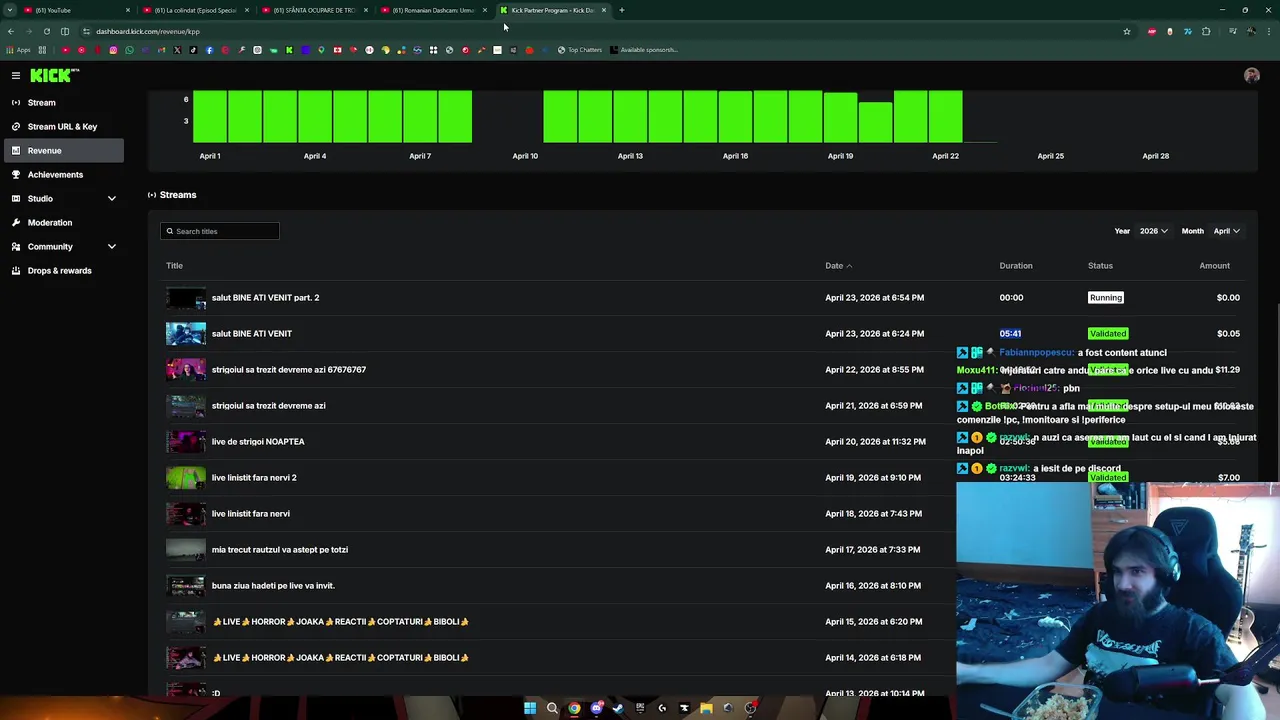Click the Stream URL & Key link icon
The width and height of the screenshot is (1280, 720).
click(16, 126)
